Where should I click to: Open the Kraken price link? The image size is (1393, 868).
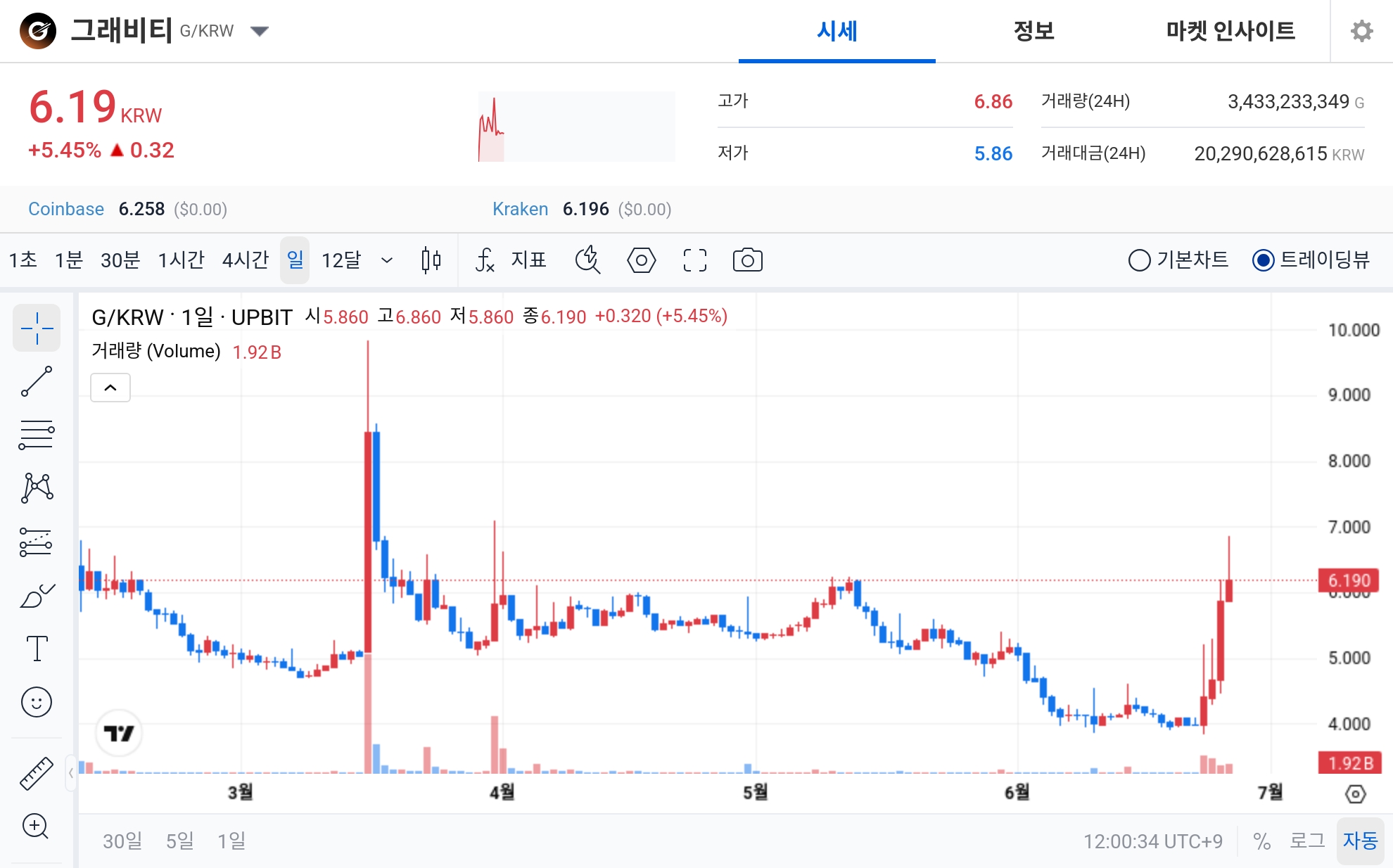[x=520, y=209]
